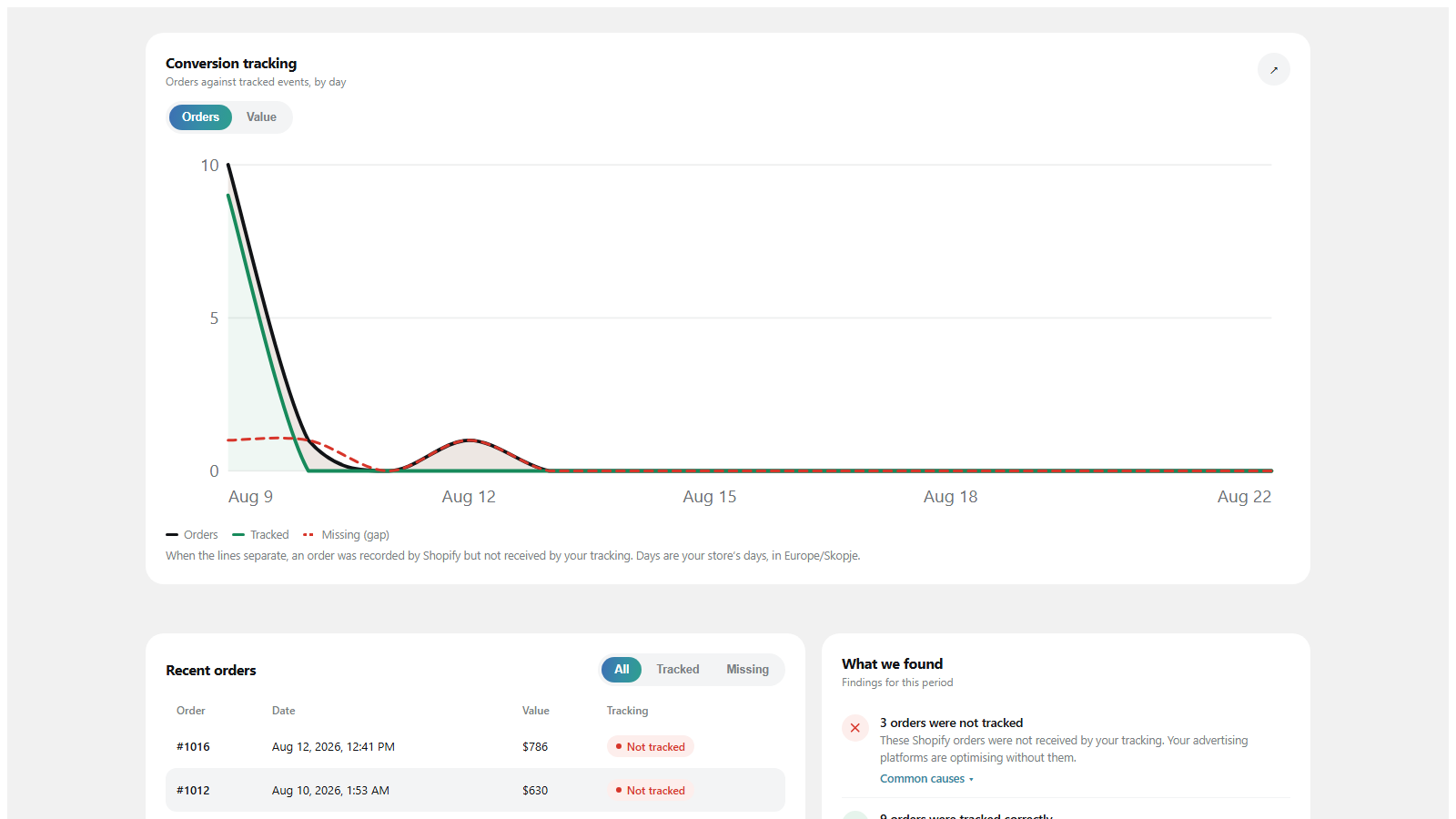Open the expand chart arrow icon
Image resolution: width=1456 pixels, height=819 pixels.
pos(1273,69)
